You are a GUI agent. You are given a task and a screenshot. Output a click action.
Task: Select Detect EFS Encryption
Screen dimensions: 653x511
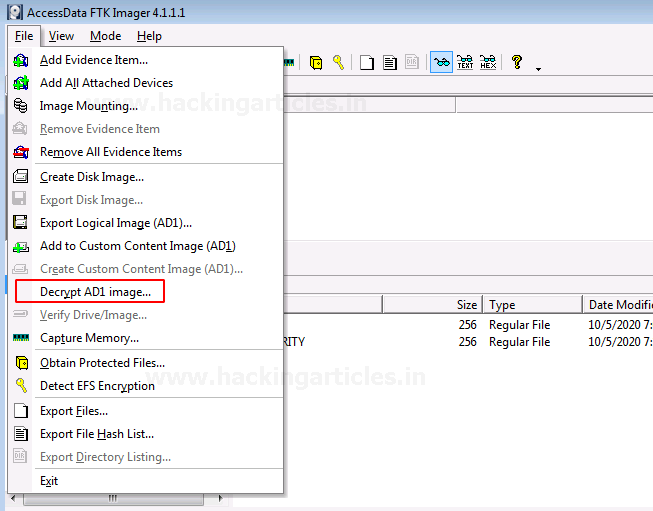[x=145, y=386]
